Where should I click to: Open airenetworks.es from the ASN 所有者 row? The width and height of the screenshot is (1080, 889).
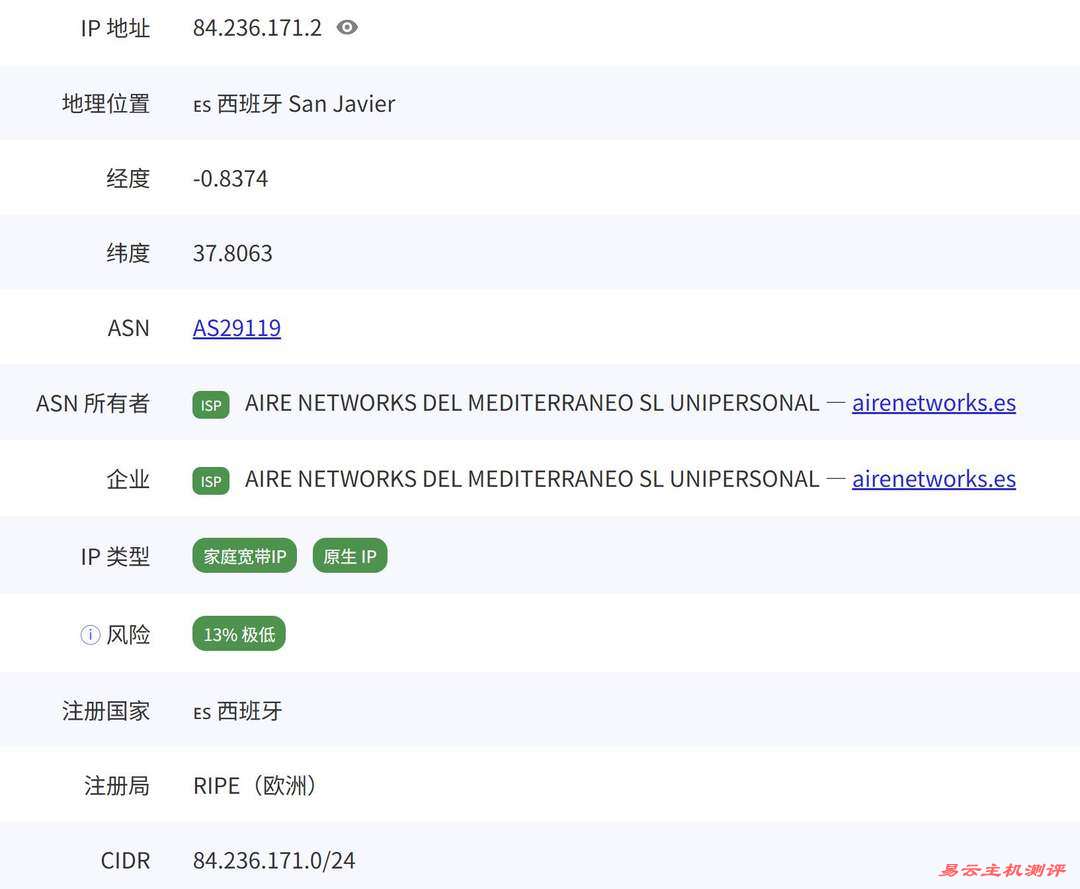pyautogui.click(x=933, y=403)
